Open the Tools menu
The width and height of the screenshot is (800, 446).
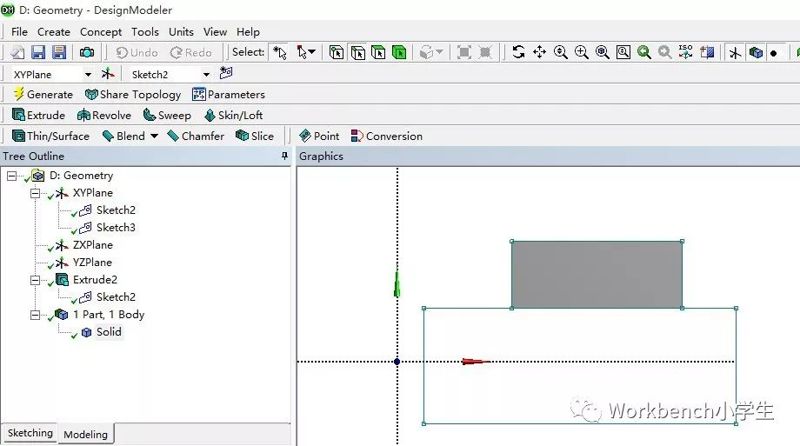[x=145, y=32]
